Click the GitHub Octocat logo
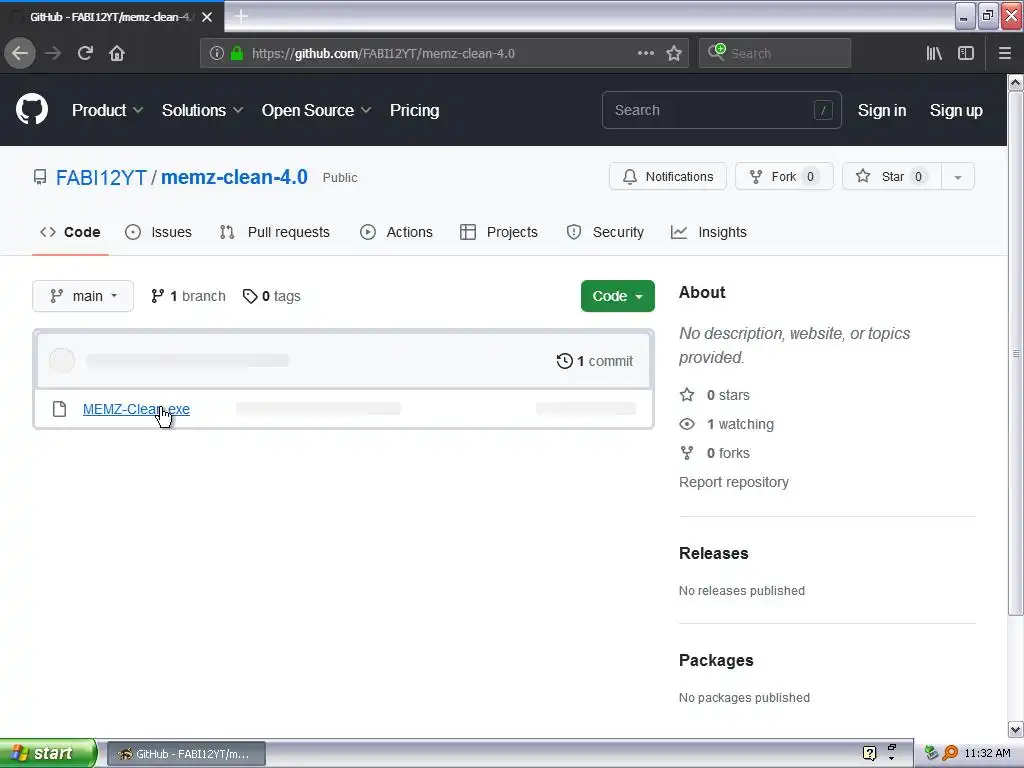Screen dimensions: 1024x768 (x=32, y=109)
